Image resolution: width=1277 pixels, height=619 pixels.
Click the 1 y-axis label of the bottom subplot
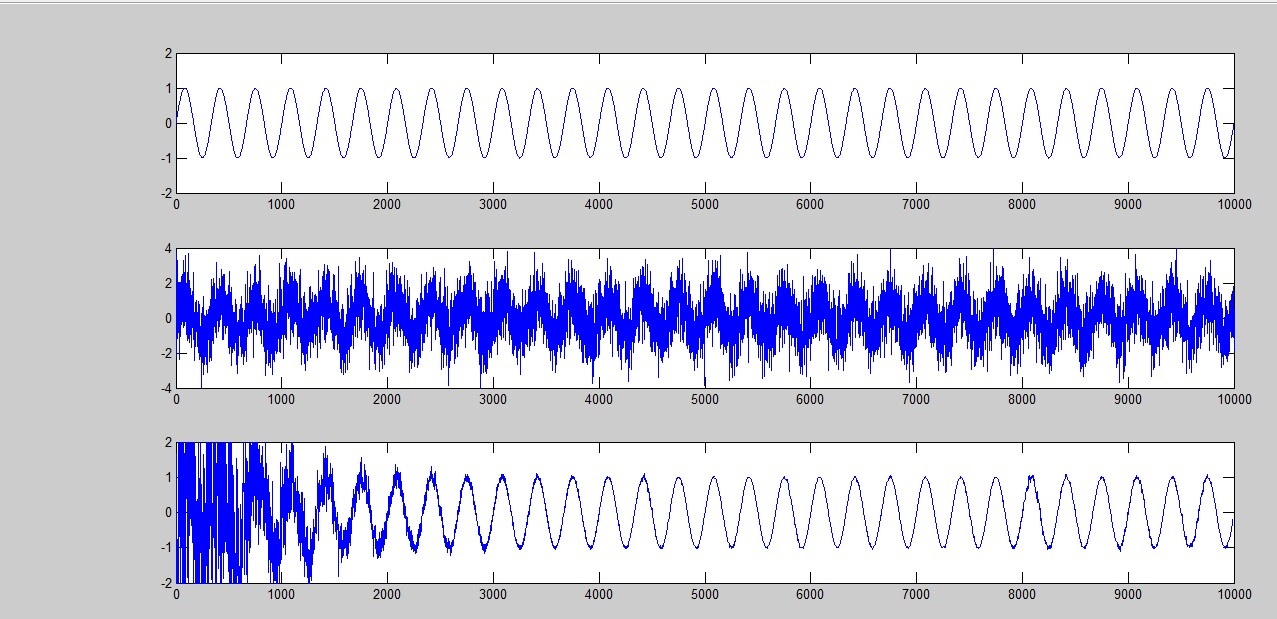[x=168, y=477]
